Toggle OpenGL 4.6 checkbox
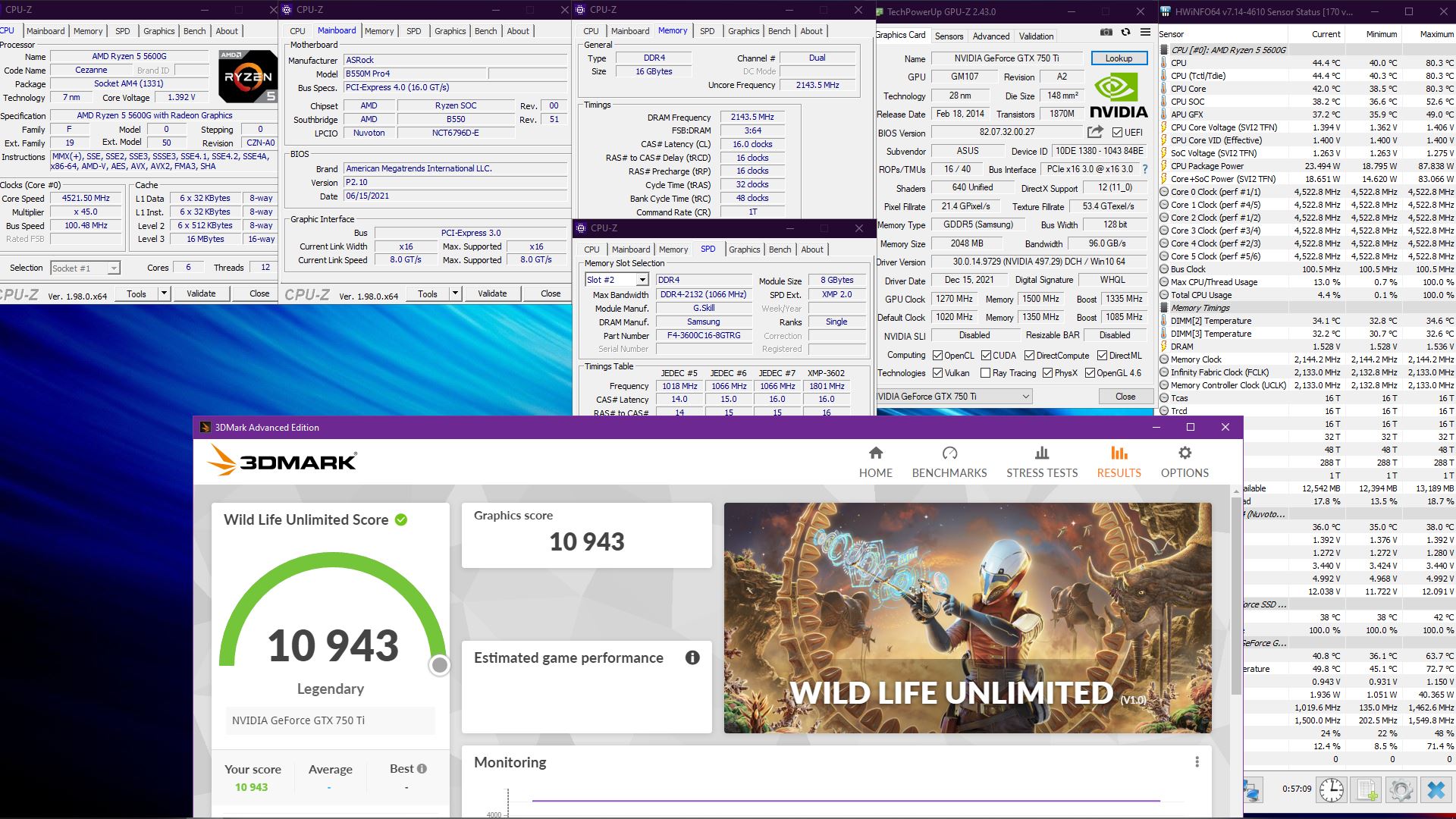Image resolution: width=1456 pixels, height=819 pixels. click(1090, 373)
